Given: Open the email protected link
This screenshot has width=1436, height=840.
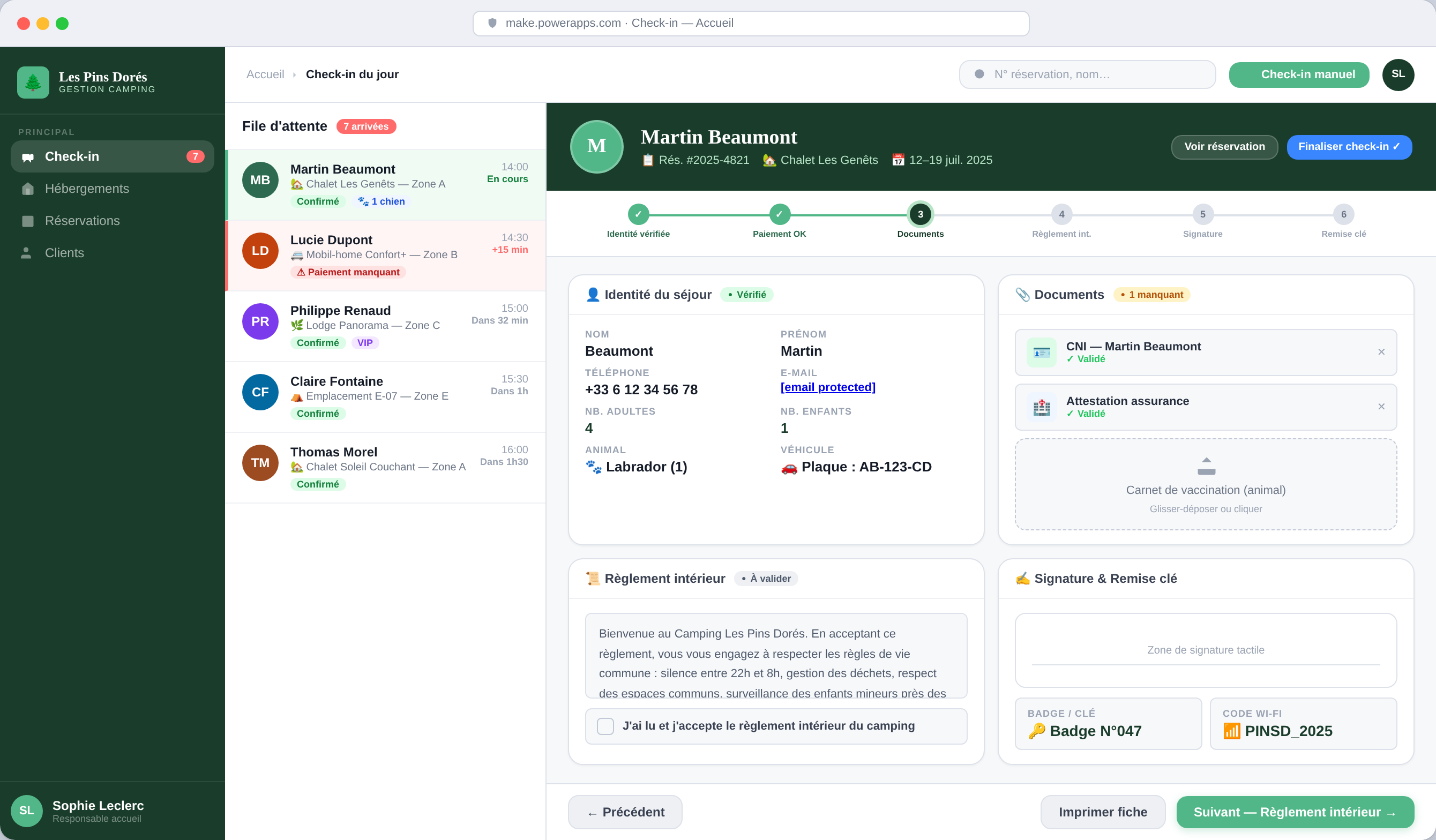Looking at the screenshot, I should 827,387.
